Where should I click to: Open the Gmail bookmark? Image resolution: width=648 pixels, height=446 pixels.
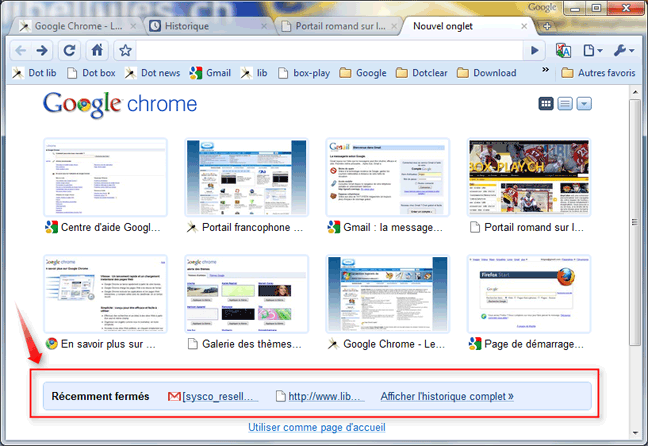coord(210,73)
